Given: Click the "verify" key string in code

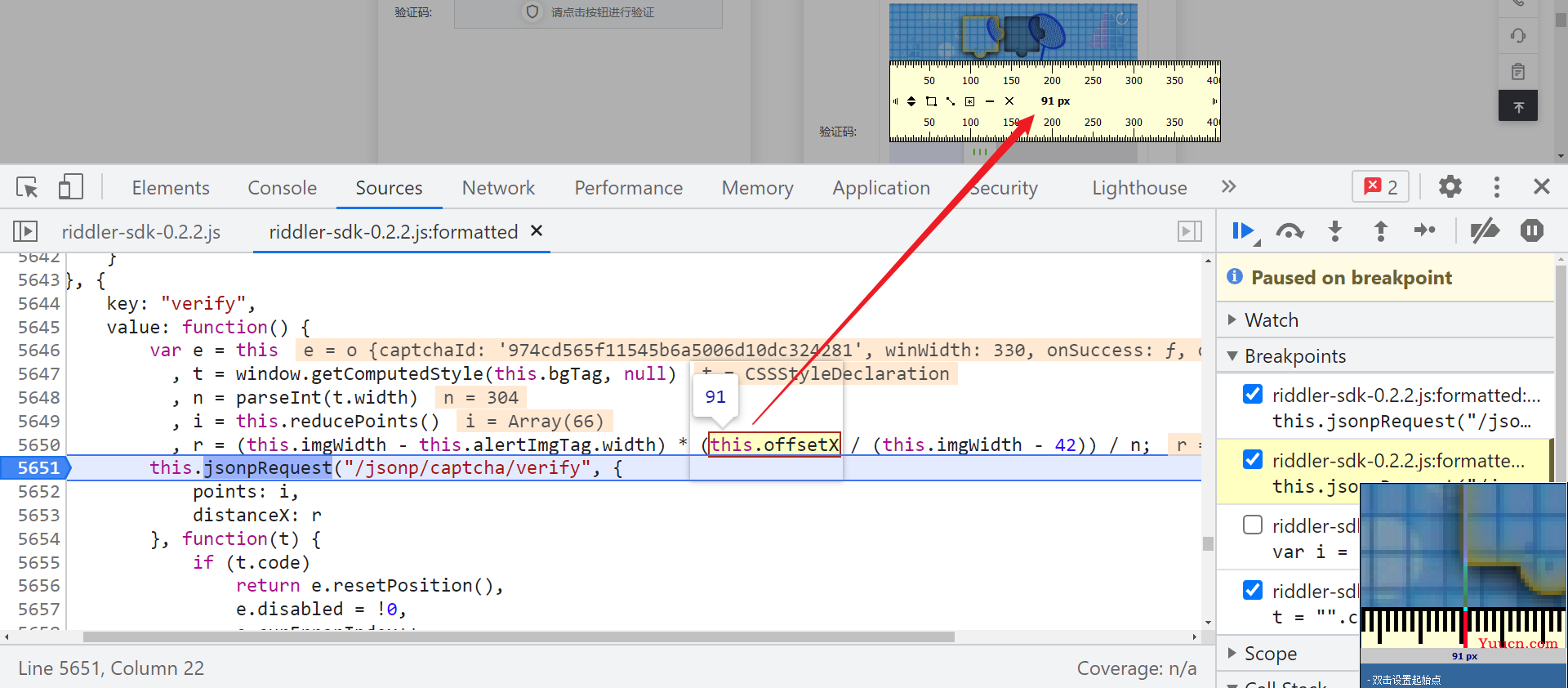Looking at the screenshot, I should (203, 303).
